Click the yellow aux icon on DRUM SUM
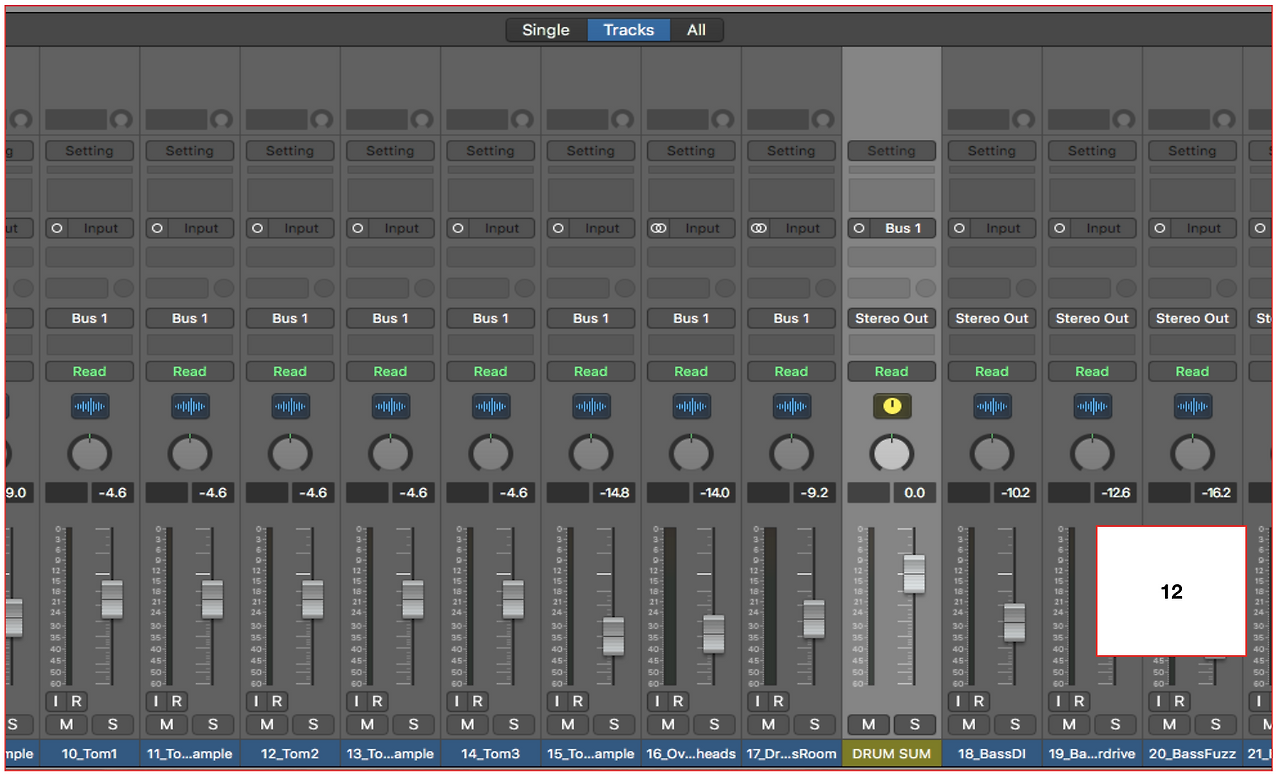The height and width of the screenshot is (781, 1280). tap(892, 407)
